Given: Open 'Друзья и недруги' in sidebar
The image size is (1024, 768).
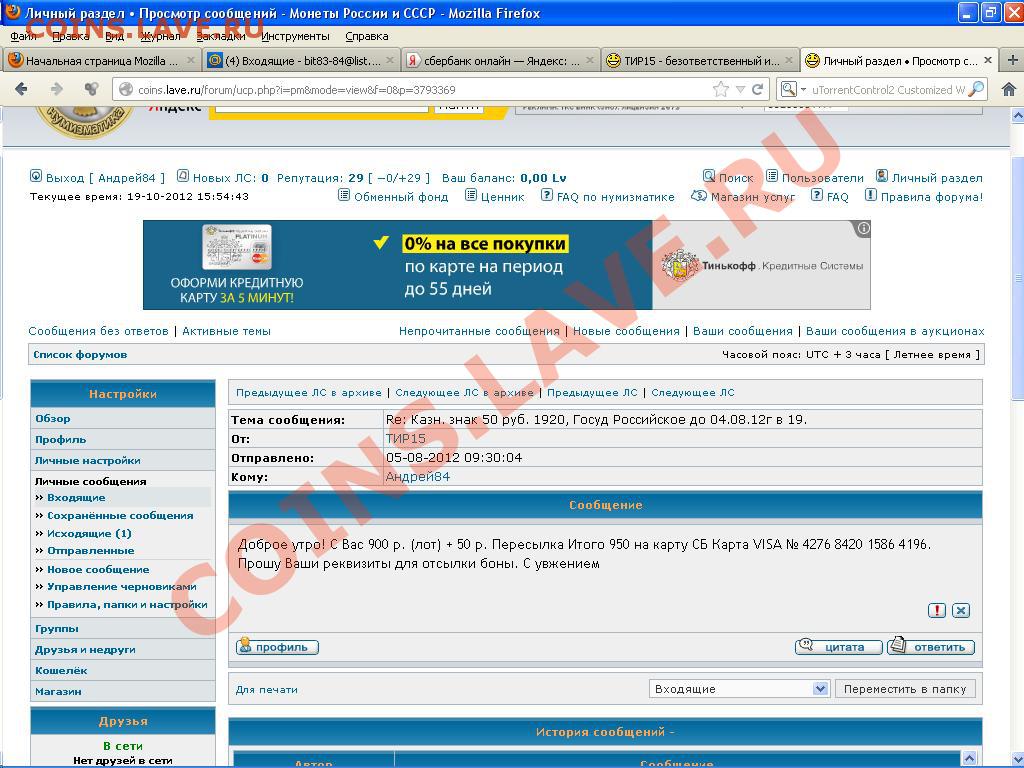Looking at the screenshot, I should (85, 650).
